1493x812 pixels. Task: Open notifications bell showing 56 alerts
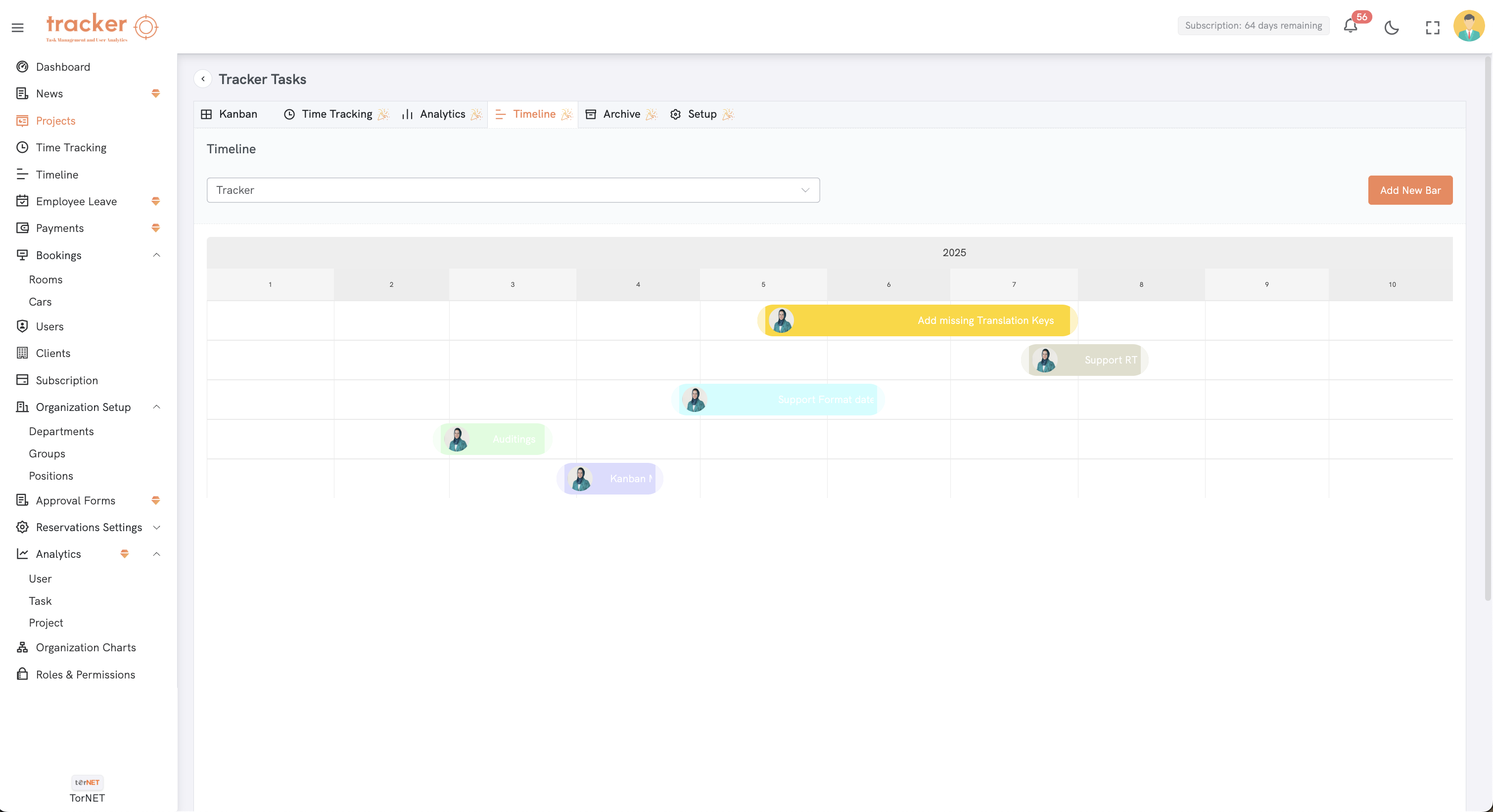point(1351,26)
